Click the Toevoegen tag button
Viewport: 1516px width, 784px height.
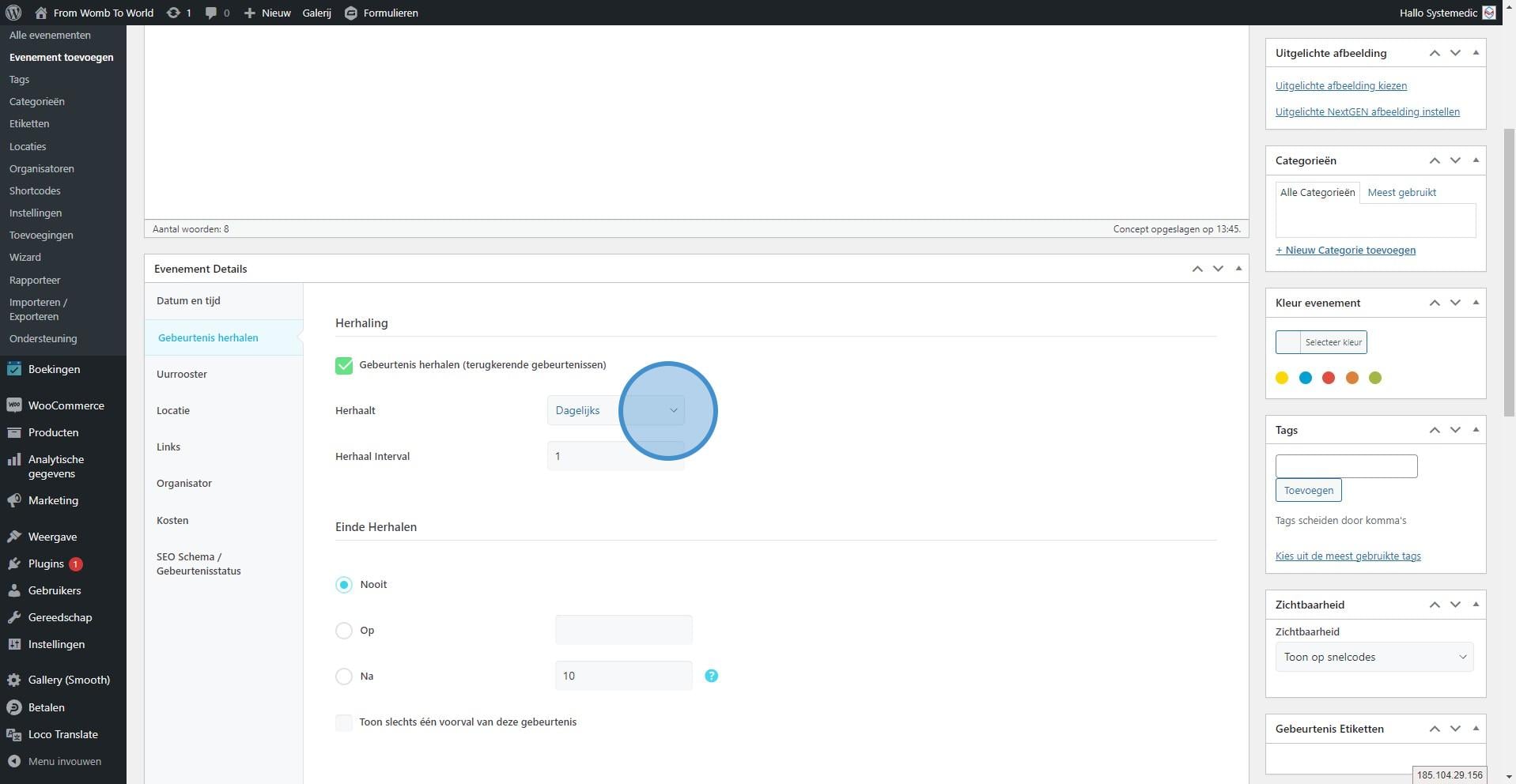[x=1308, y=490]
